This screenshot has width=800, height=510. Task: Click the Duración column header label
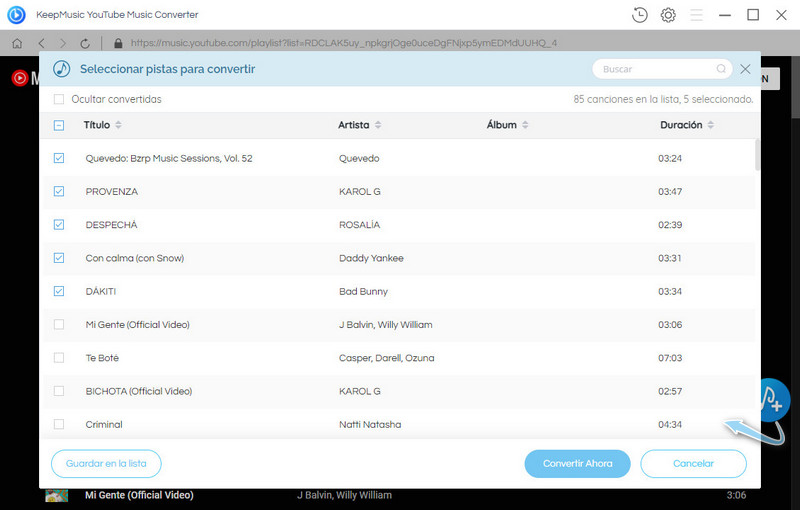pos(681,125)
